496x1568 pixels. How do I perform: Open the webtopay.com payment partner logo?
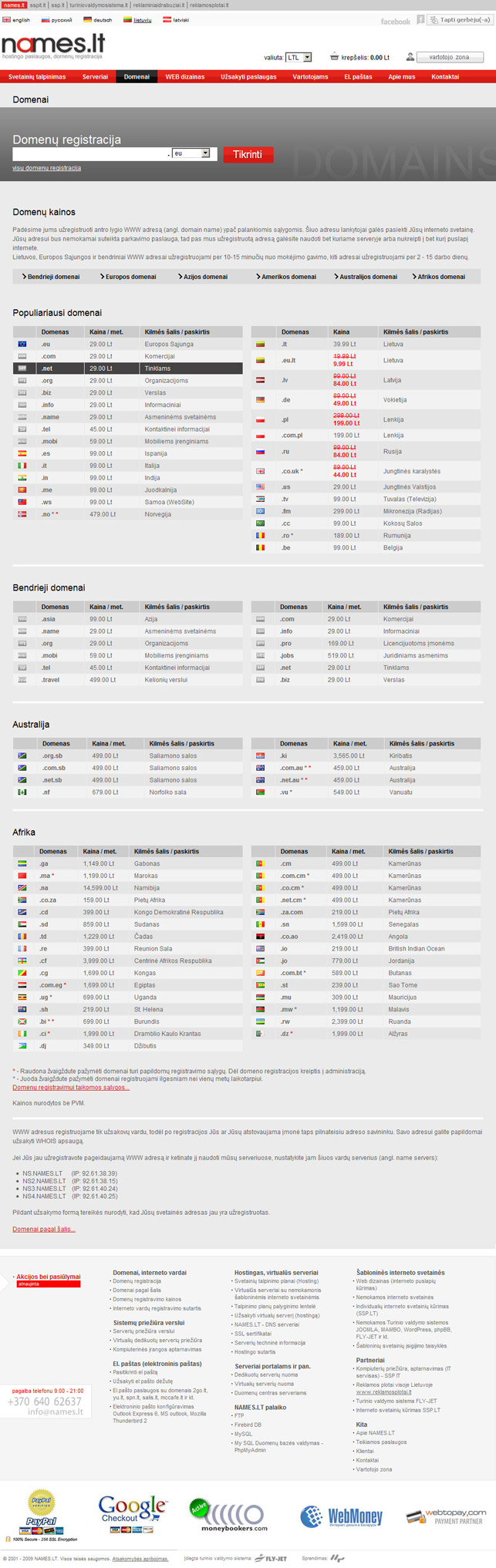447,1516
